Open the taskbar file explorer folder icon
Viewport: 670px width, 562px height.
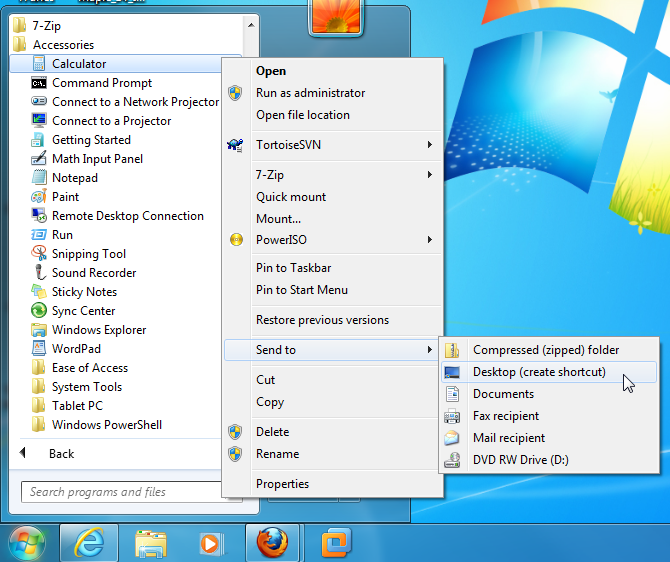click(151, 544)
